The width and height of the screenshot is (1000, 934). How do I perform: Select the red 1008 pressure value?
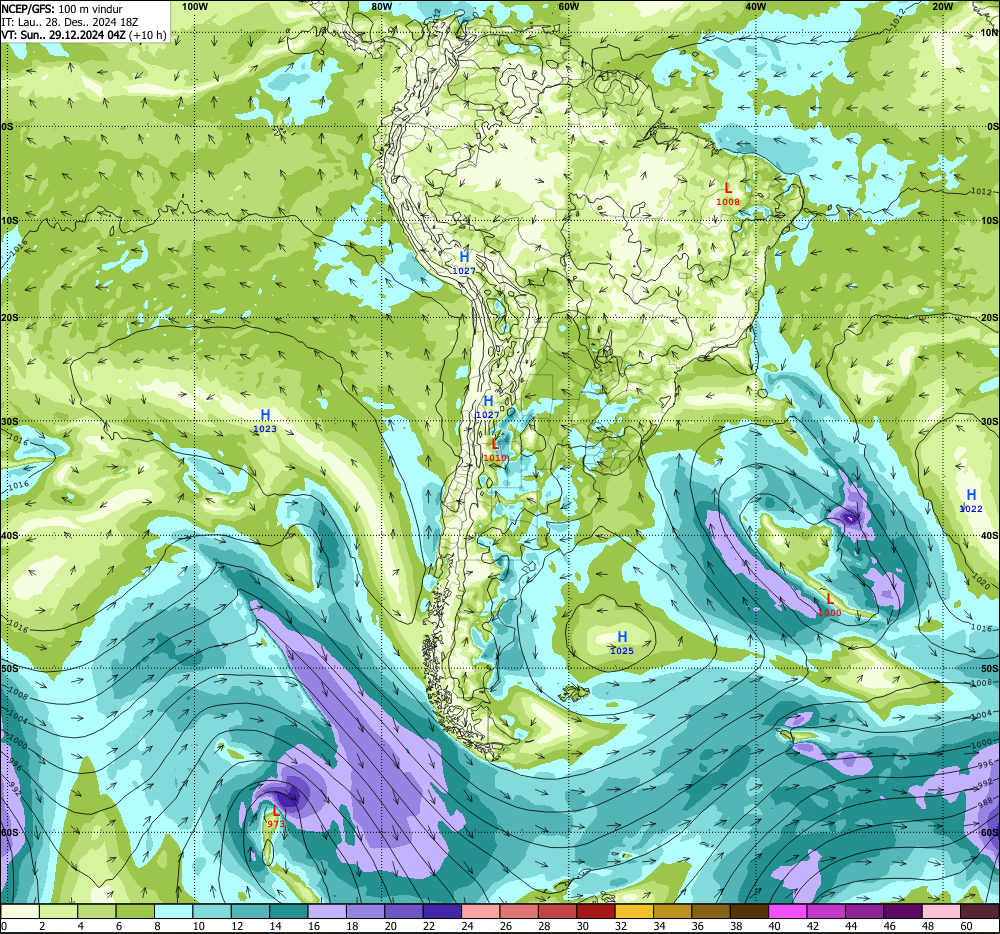(x=728, y=202)
